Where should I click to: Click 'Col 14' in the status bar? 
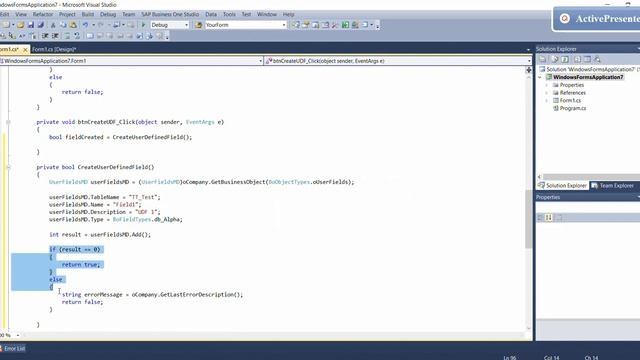(552, 358)
